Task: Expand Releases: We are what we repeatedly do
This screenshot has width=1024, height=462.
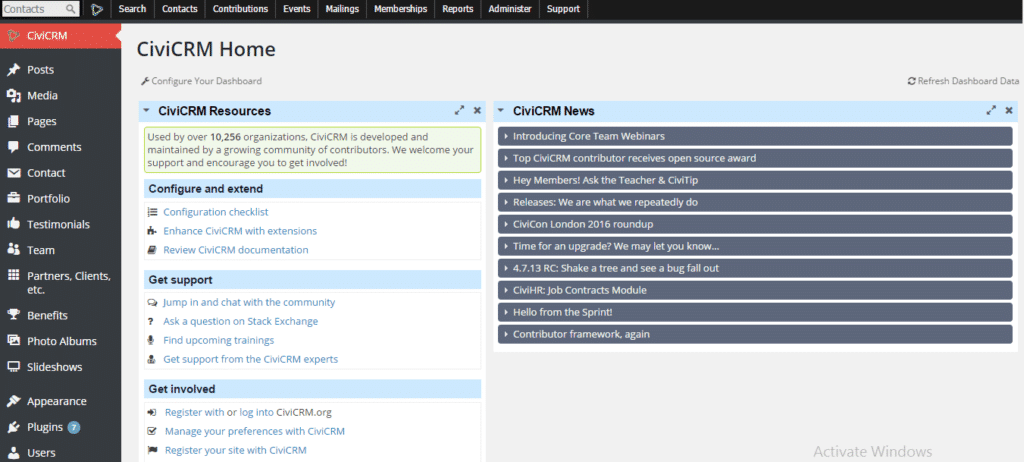Action: 755,202
